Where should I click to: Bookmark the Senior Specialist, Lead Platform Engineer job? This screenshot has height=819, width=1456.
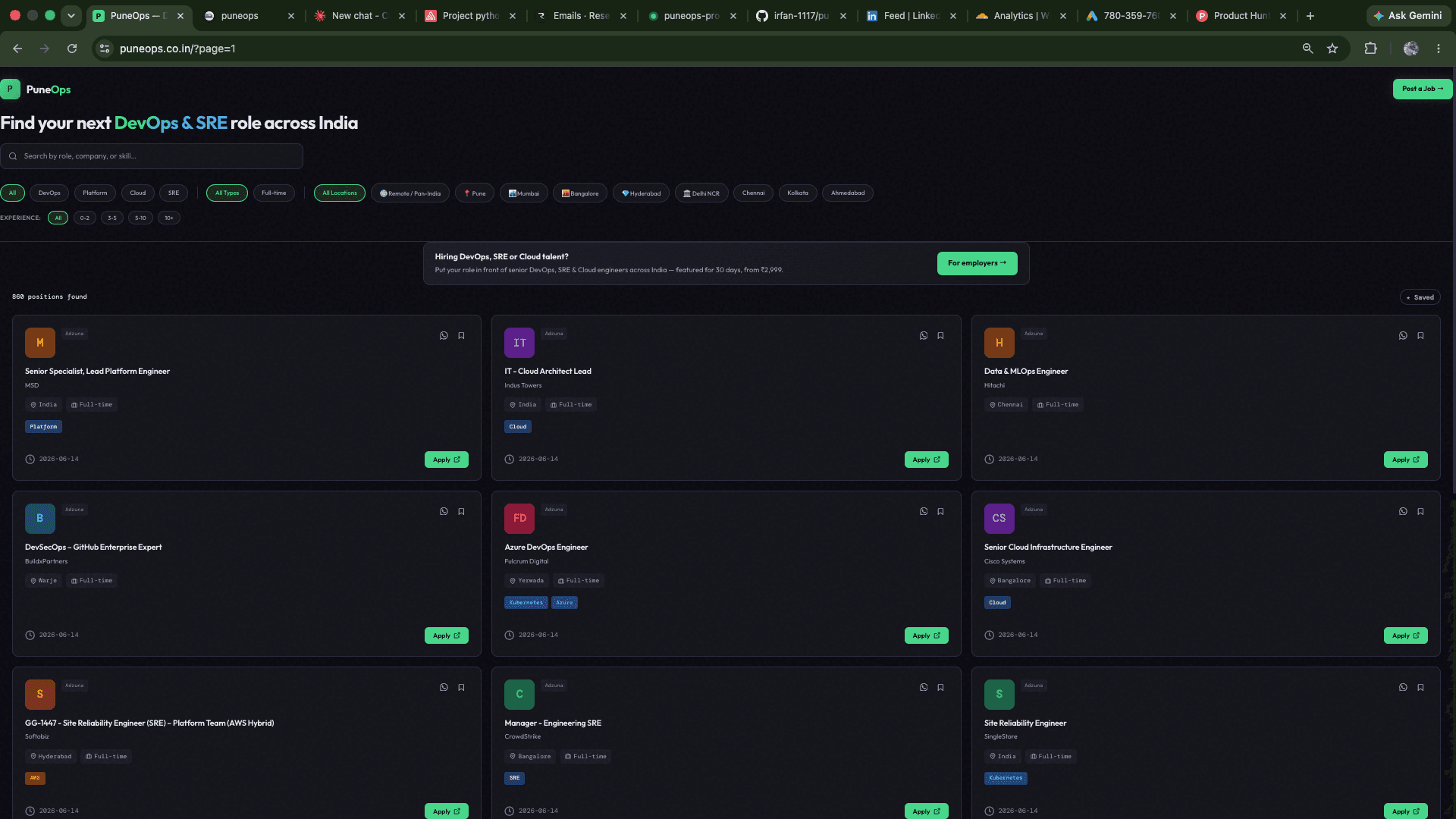click(x=461, y=336)
